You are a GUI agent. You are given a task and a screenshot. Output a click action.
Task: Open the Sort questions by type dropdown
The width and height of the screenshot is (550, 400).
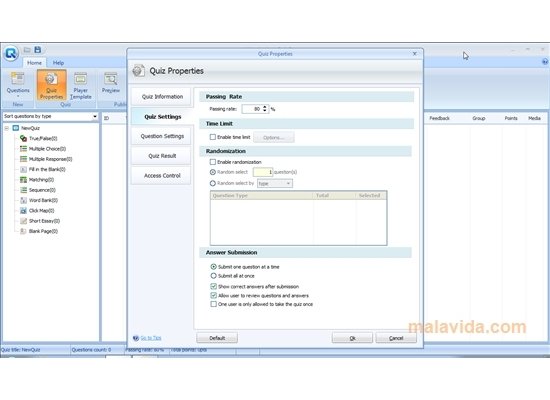tap(51, 116)
